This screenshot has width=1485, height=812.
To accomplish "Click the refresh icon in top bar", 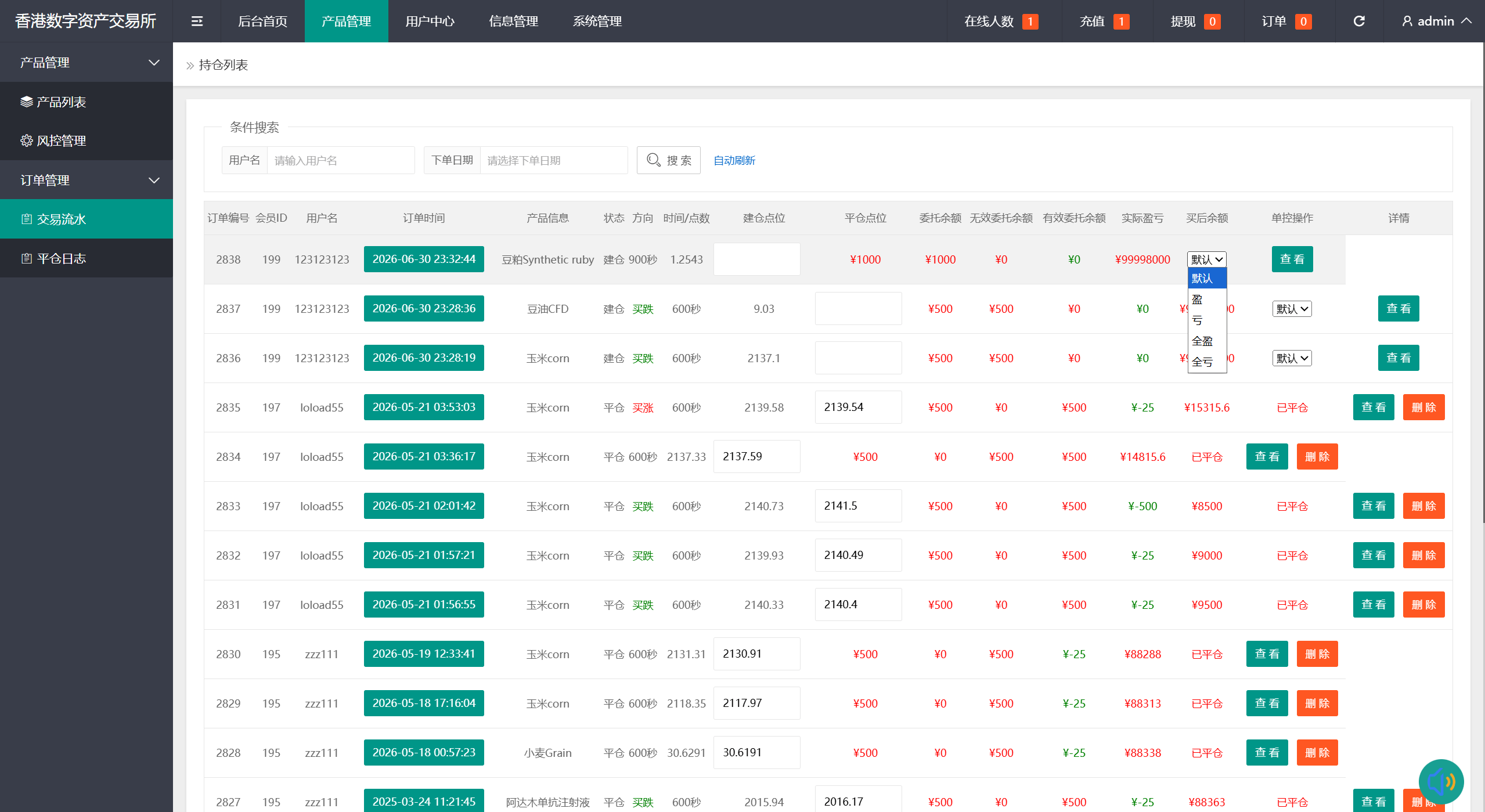I will (1359, 21).
